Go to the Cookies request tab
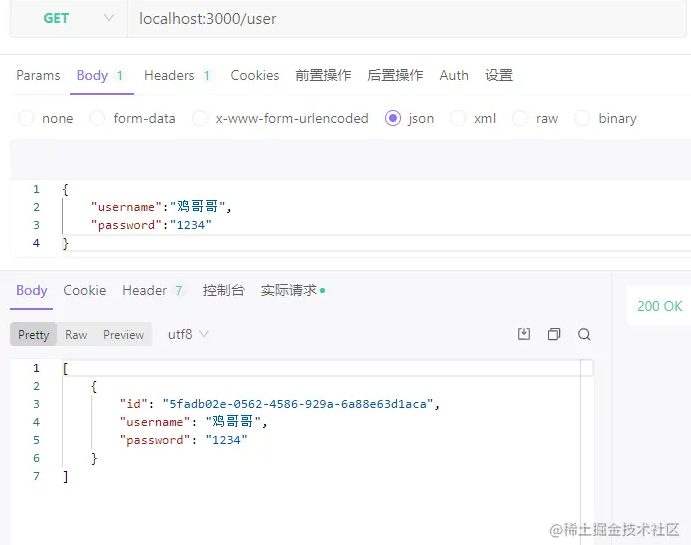This screenshot has width=691, height=545. coord(255,75)
